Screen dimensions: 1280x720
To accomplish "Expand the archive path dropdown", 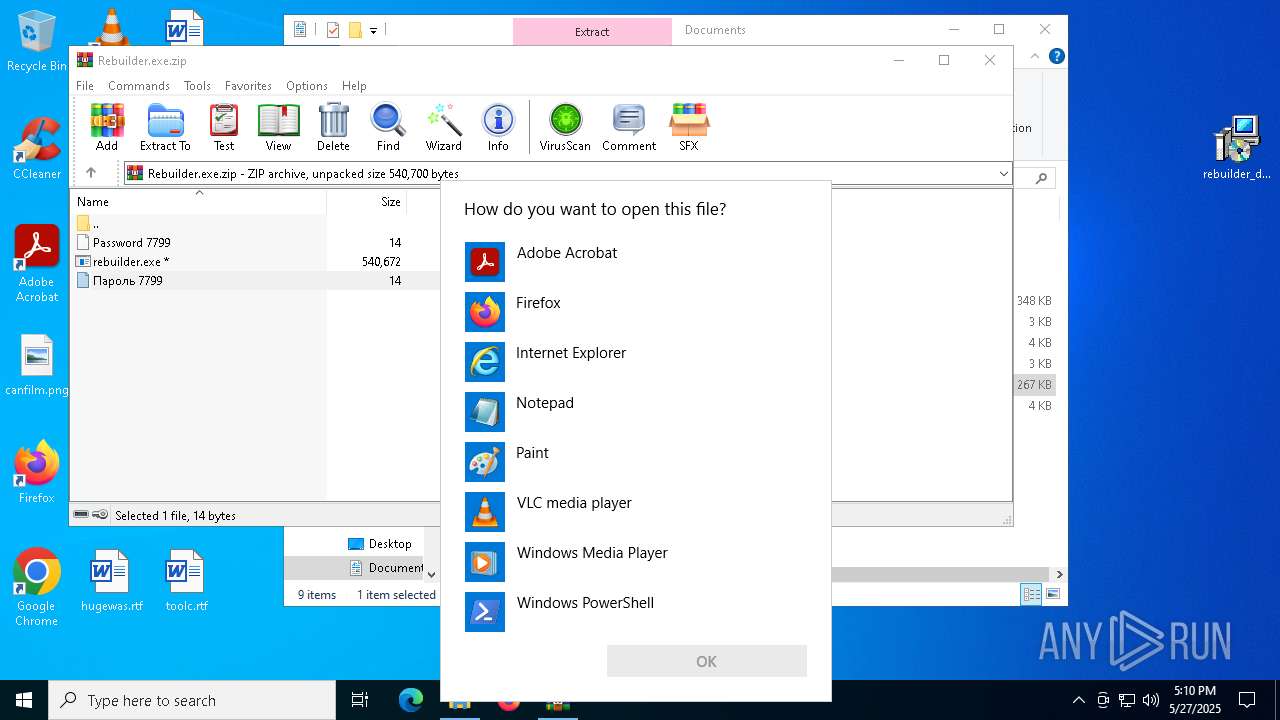I will coord(1003,174).
